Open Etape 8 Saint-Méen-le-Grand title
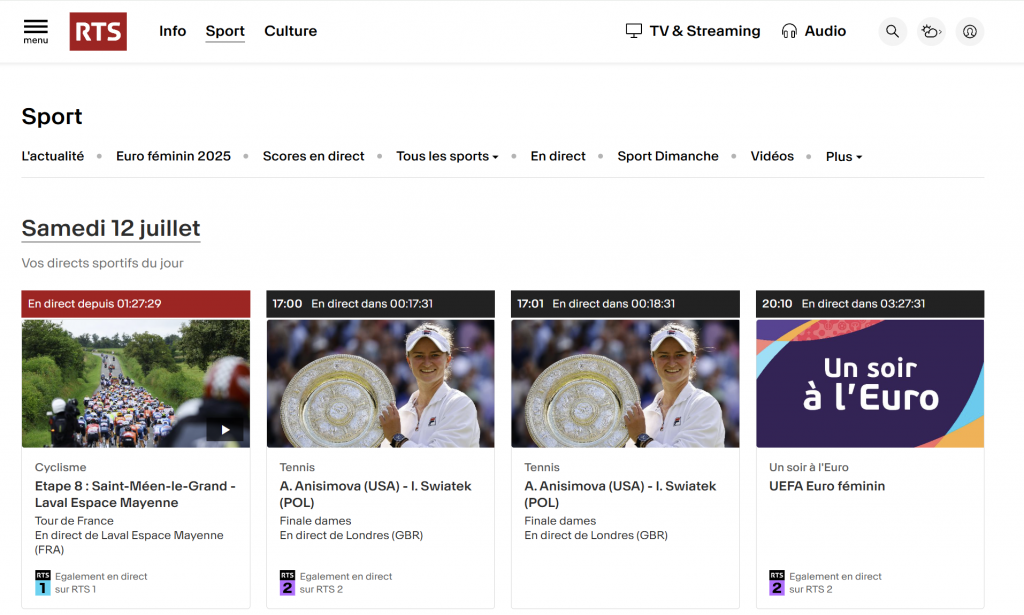This screenshot has width=1024, height=615. tap(135, 494)
